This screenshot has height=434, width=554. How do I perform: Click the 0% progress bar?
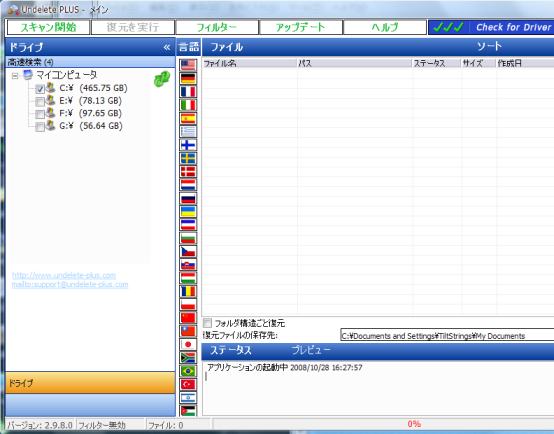[384, 424]
